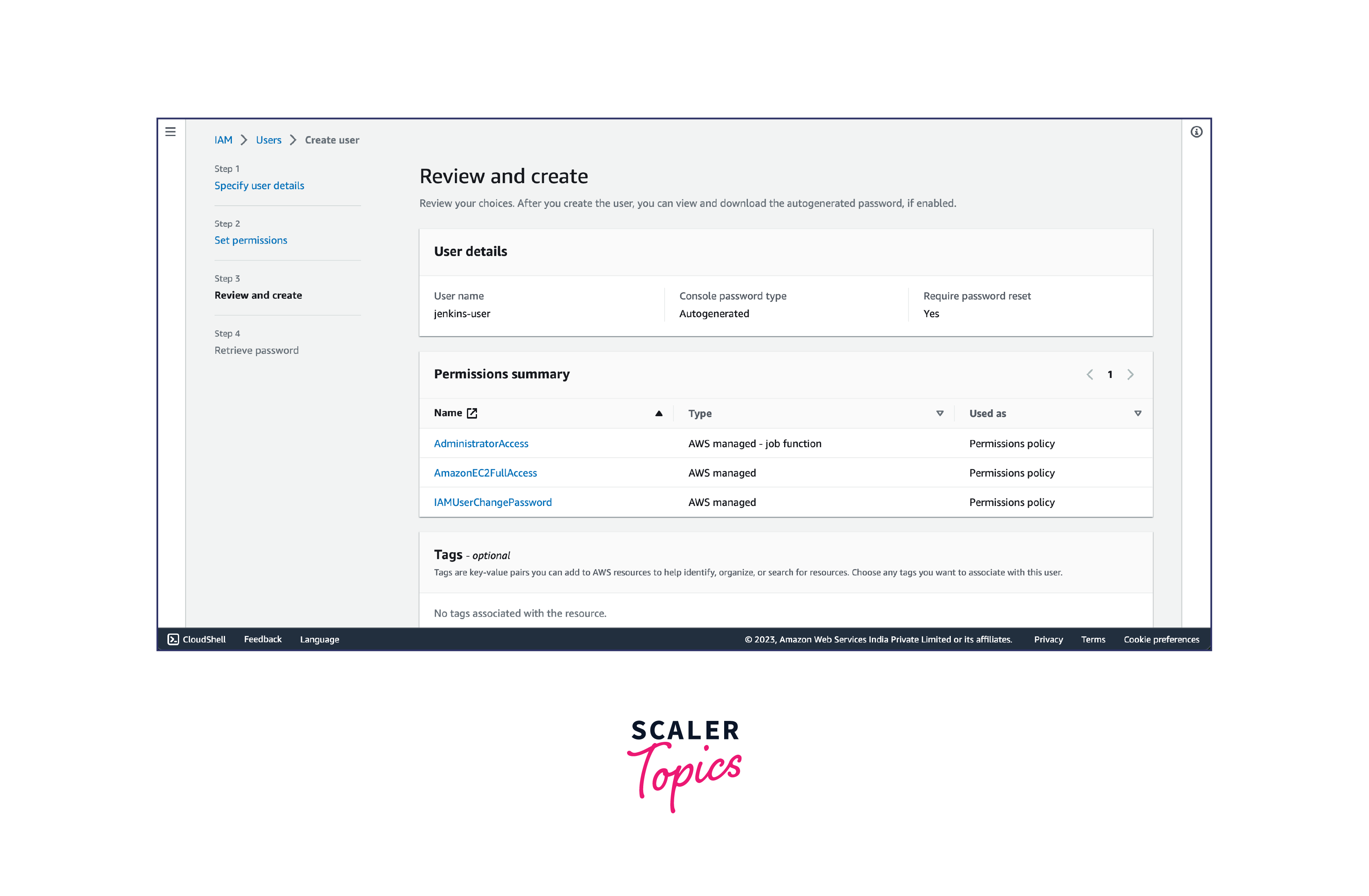1369x896 pixels.
Task: Open Users from the breadcrumb trail
Action: click(x=268, y=140)
